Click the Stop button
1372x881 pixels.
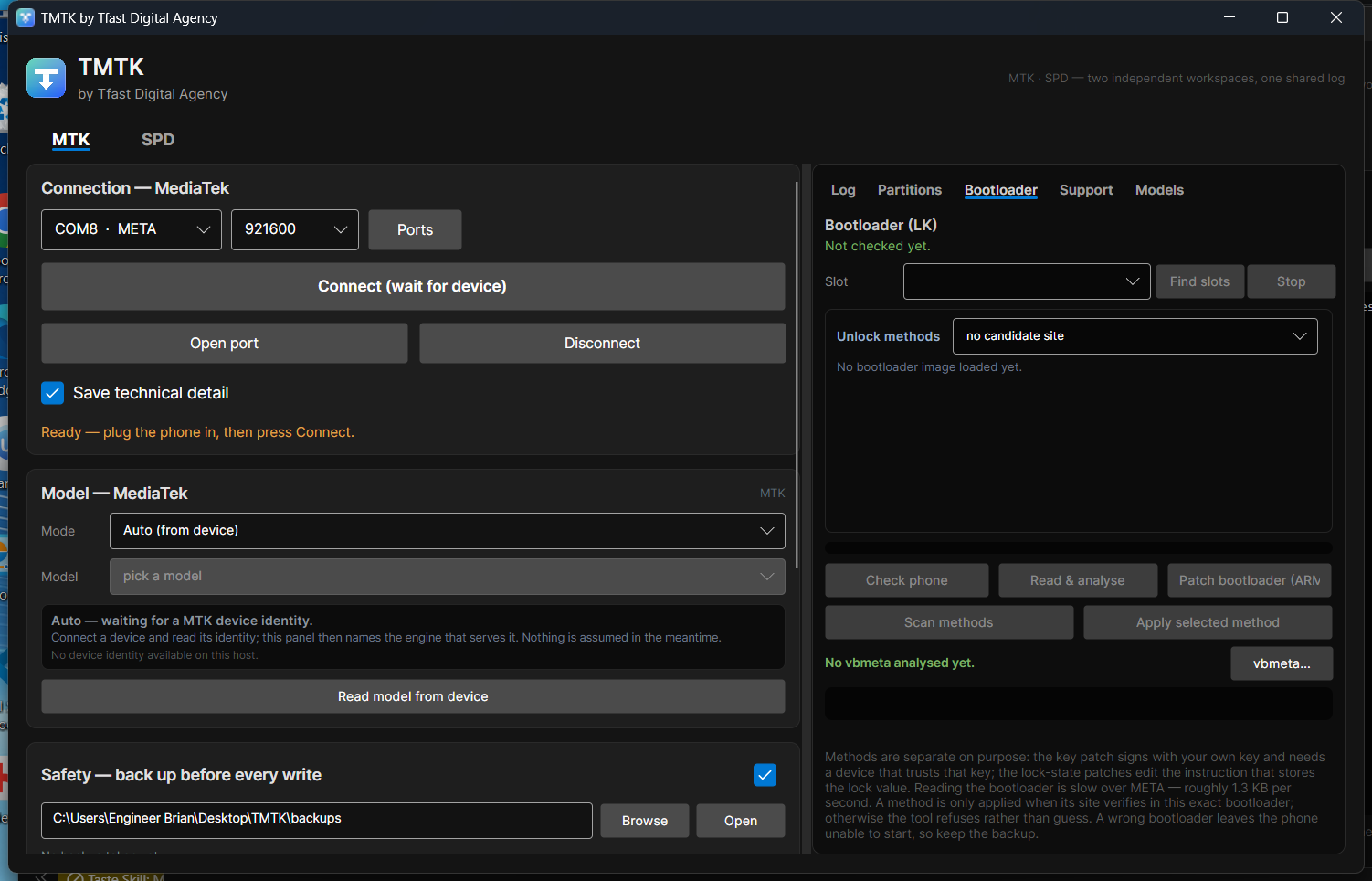click(x=1292, y=281)
